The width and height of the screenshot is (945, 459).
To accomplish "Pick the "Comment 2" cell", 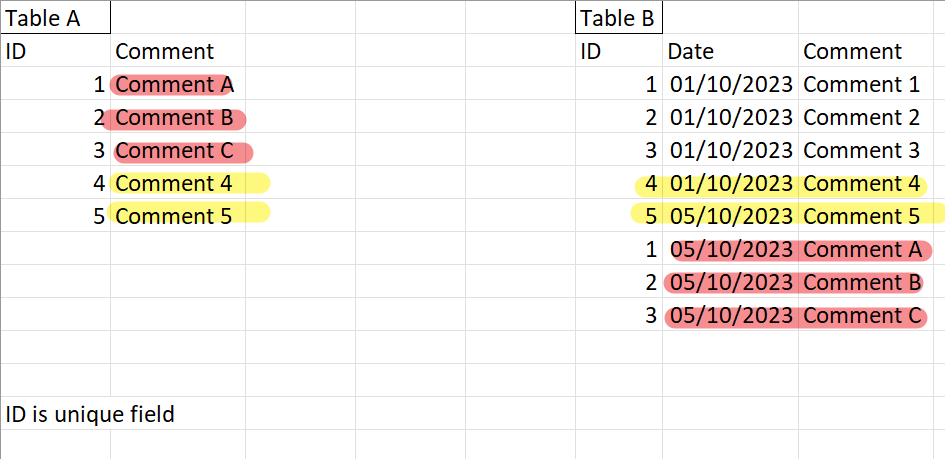I will tap(865, 117).
